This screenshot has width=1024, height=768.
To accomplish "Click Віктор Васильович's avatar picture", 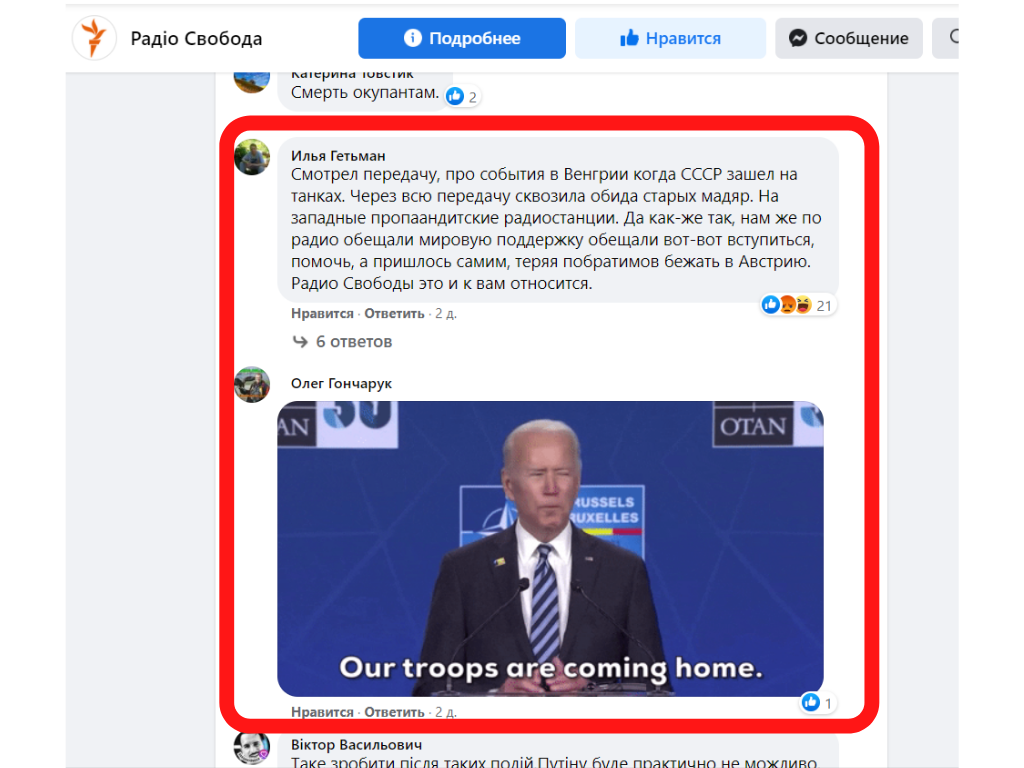I will pyautogui.click(x=252, y=748).
